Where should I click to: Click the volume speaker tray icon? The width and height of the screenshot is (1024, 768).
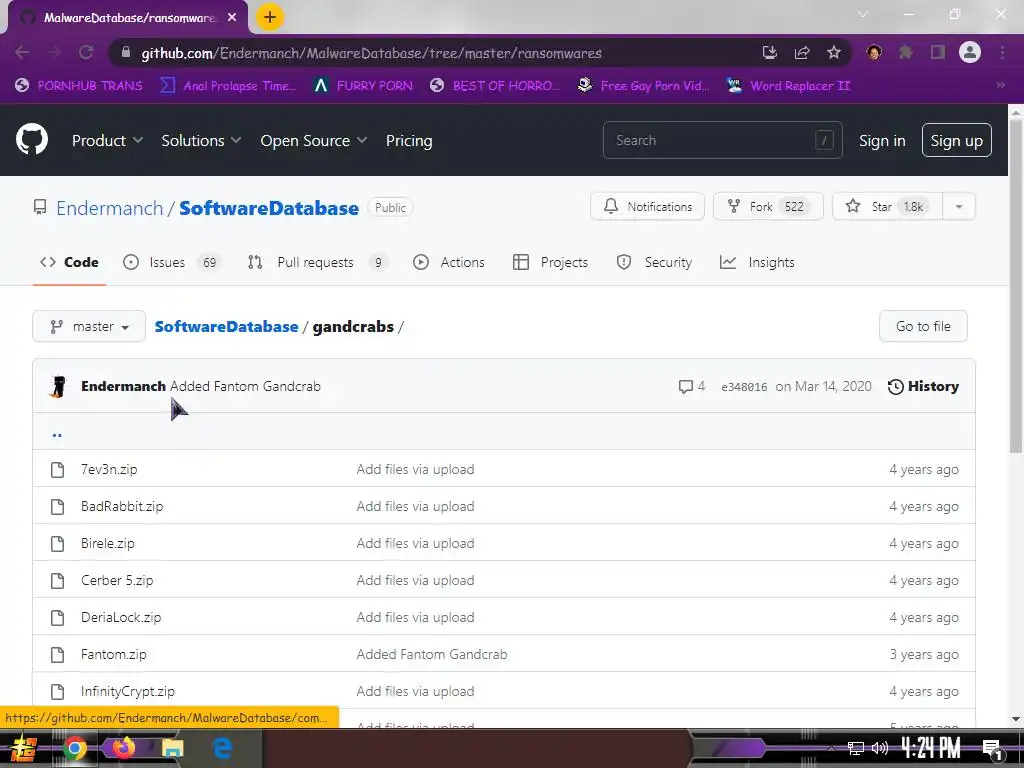pyautogui.click(x=880, y=748)
